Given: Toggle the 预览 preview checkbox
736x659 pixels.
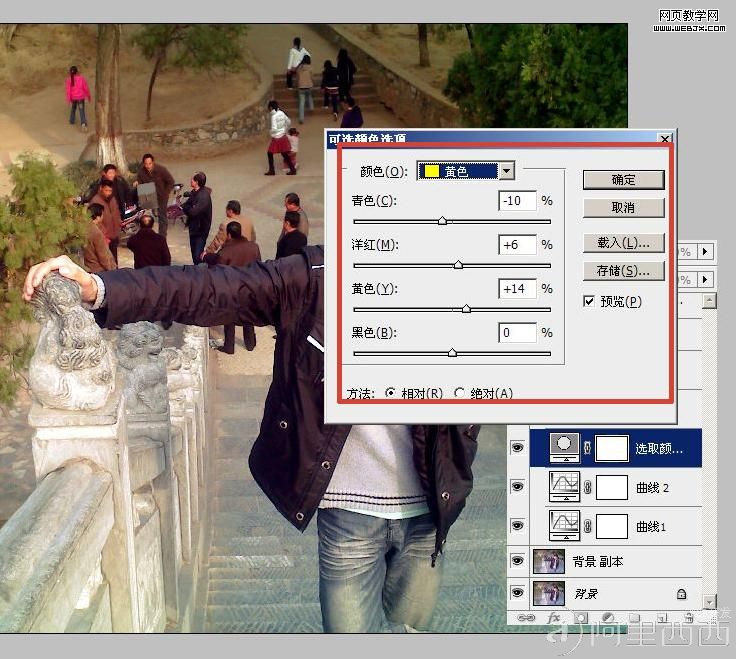Looking at the screenshot, I should [x=589, y=301].
